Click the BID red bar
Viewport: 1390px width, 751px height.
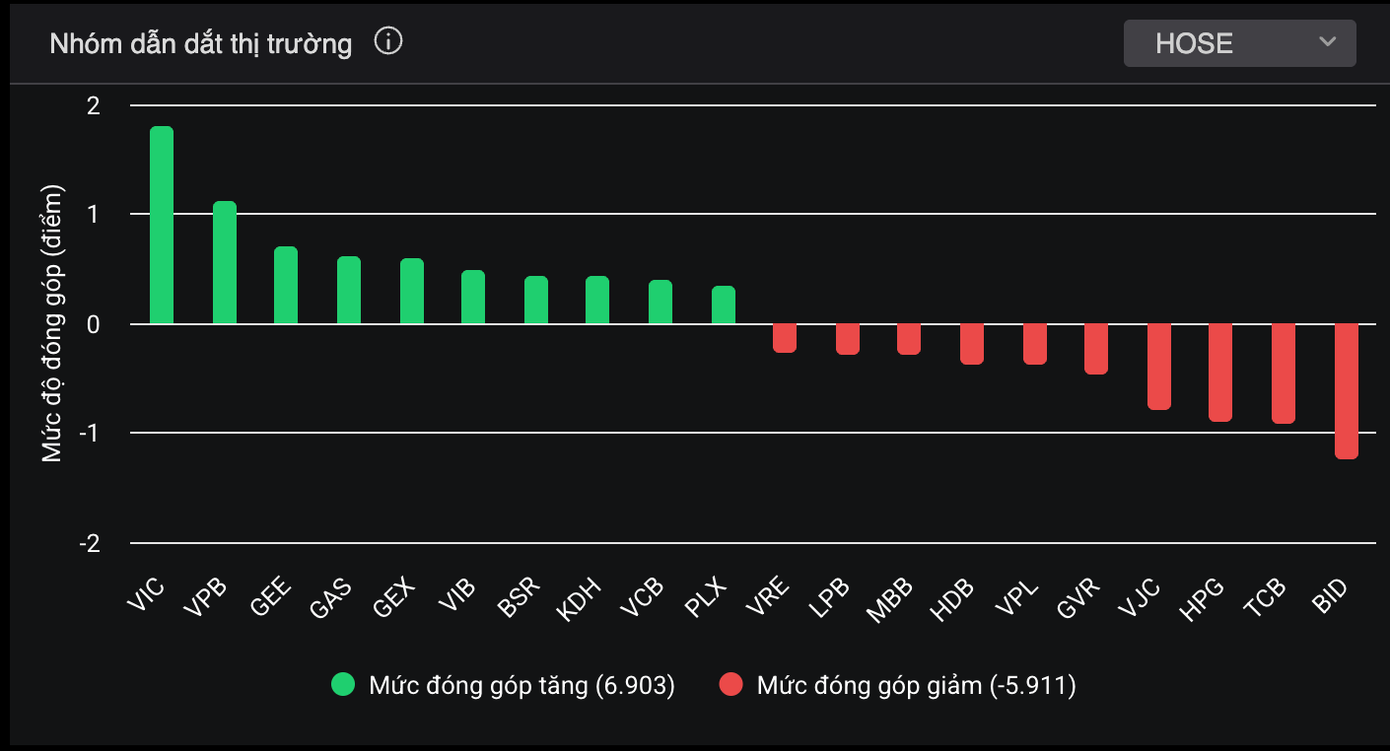coord(1346,390)
